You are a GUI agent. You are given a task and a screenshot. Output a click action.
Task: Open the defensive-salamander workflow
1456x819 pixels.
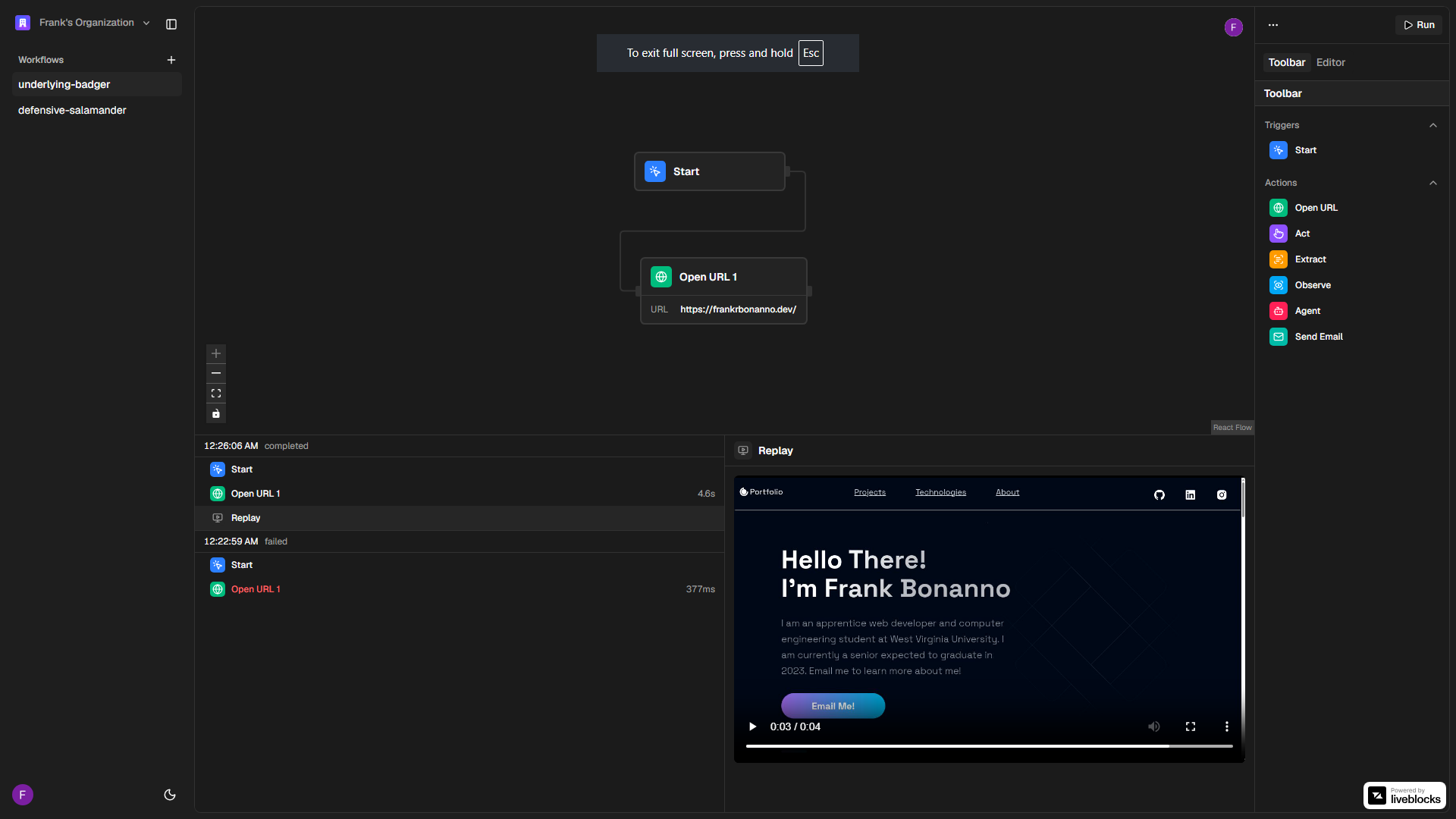click(97, 110)
